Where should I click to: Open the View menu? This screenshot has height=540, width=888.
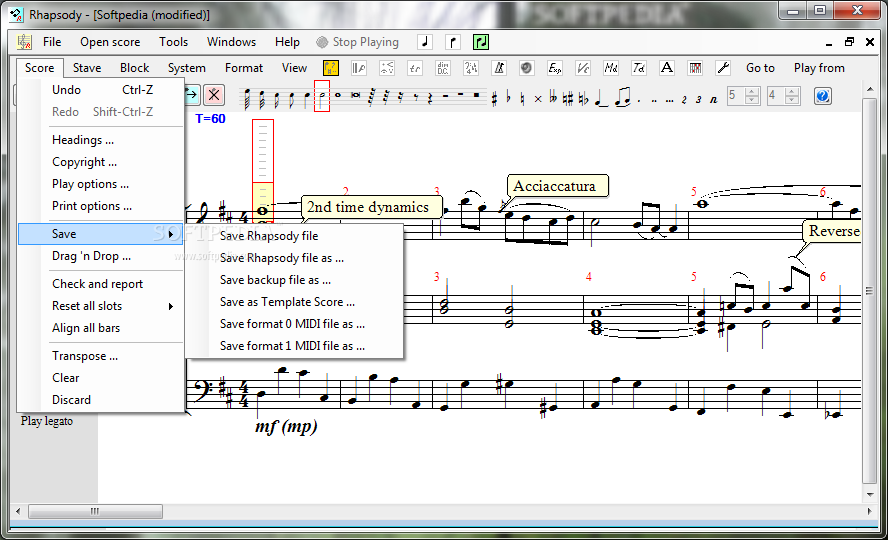tap(294, 68)
